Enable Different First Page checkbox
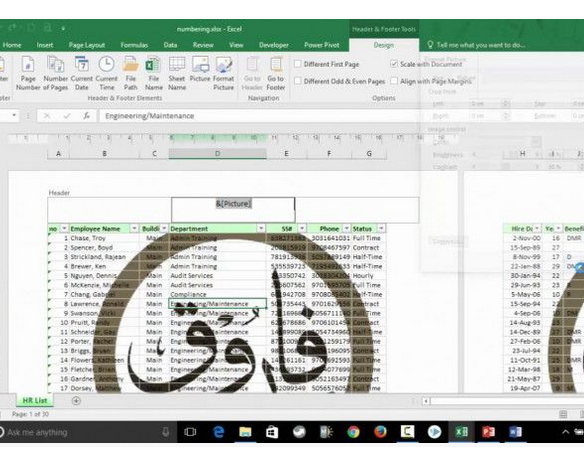 coord(298,64)
